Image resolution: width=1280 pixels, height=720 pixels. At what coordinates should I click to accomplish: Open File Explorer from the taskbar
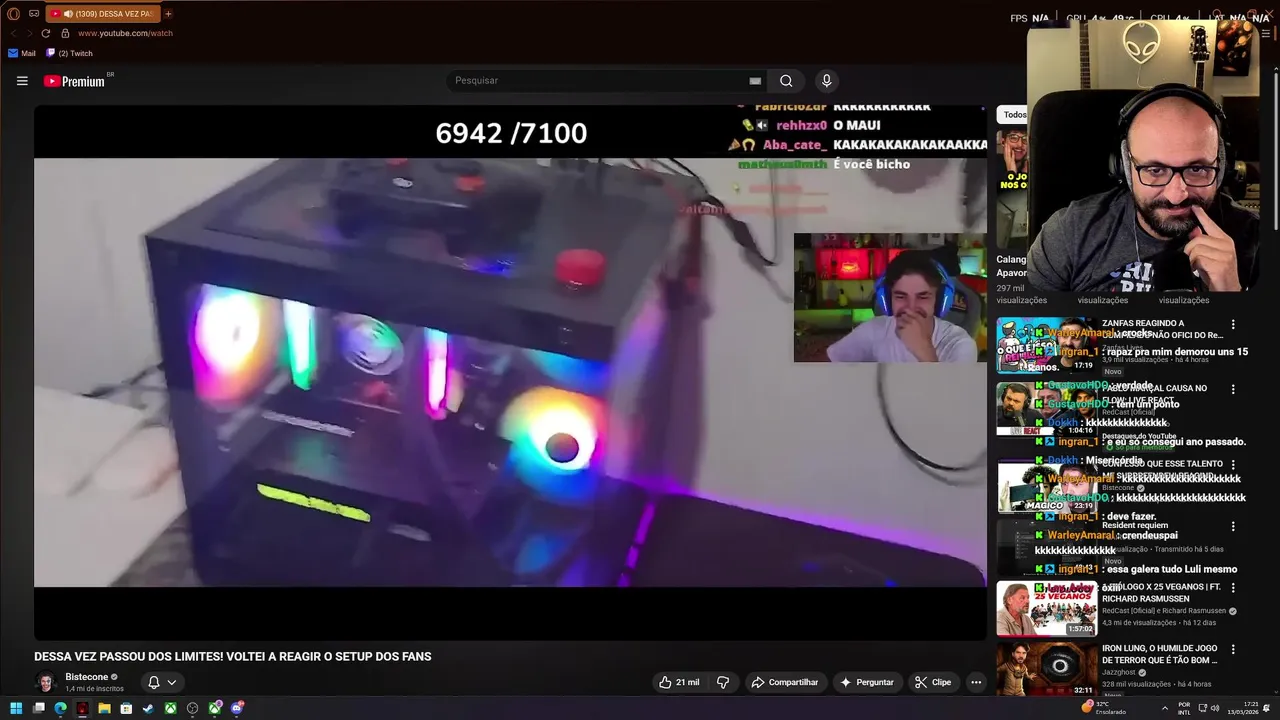pyautogui.click(x=104, y=708)
